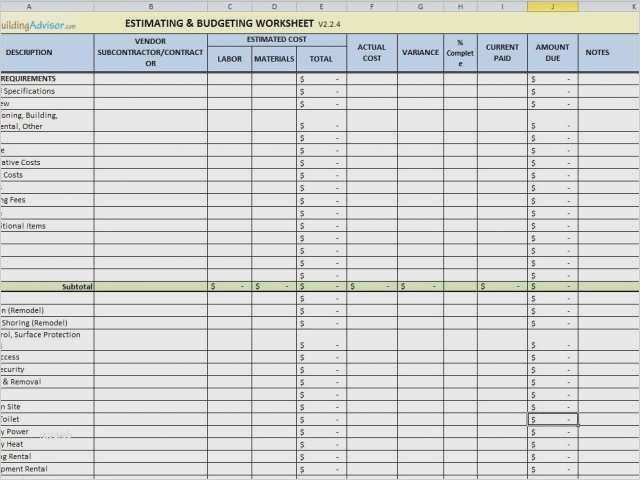The width and height of the screenshot is (640, 480).
Task: Click the VENDOR SUBCONTRACTOR/CONTRACTOR header cell
Action: pos(151,53)
